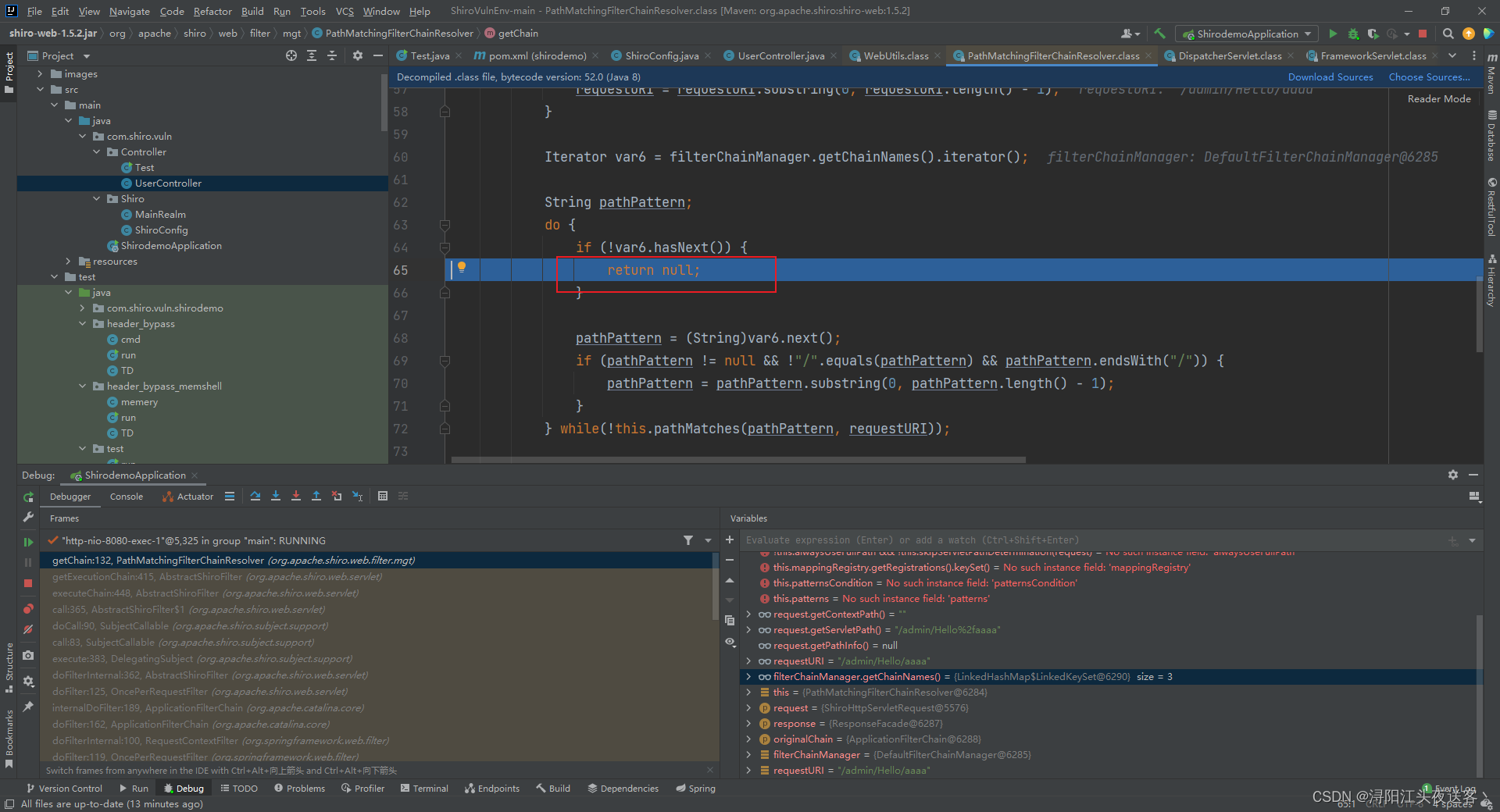This screenshot has height=812, width=1500.
Task: Click Run to Cursor debugger icon
Action: click(x=357, y=496)
